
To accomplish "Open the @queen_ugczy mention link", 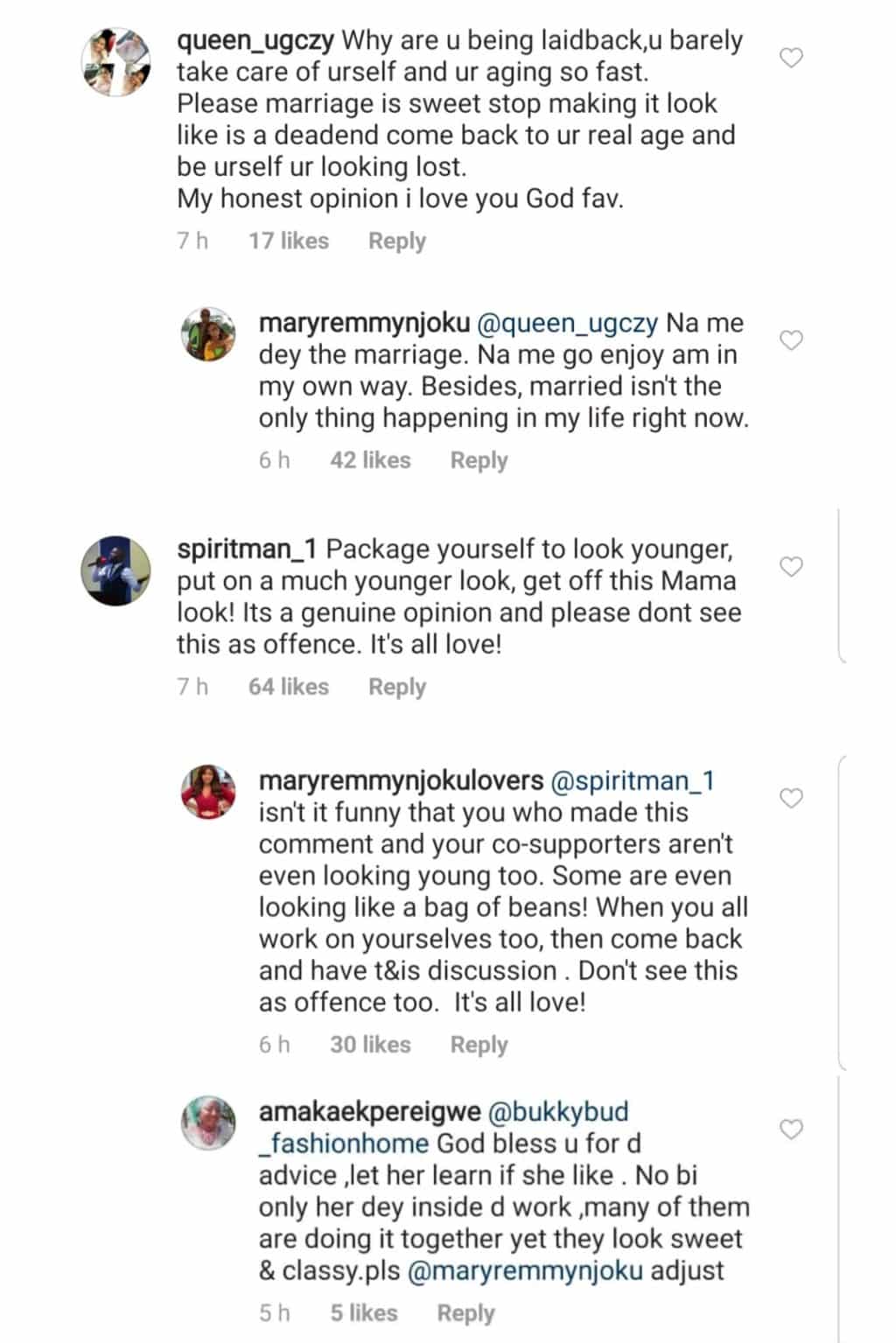I will 567,323.
